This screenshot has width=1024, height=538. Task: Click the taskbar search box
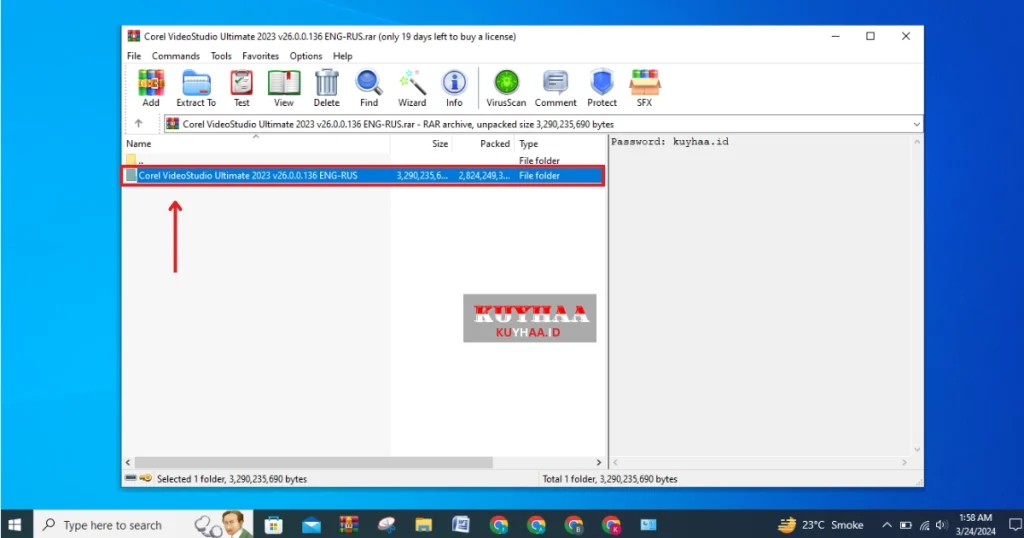pyautogui.click(x=143, y=524)
